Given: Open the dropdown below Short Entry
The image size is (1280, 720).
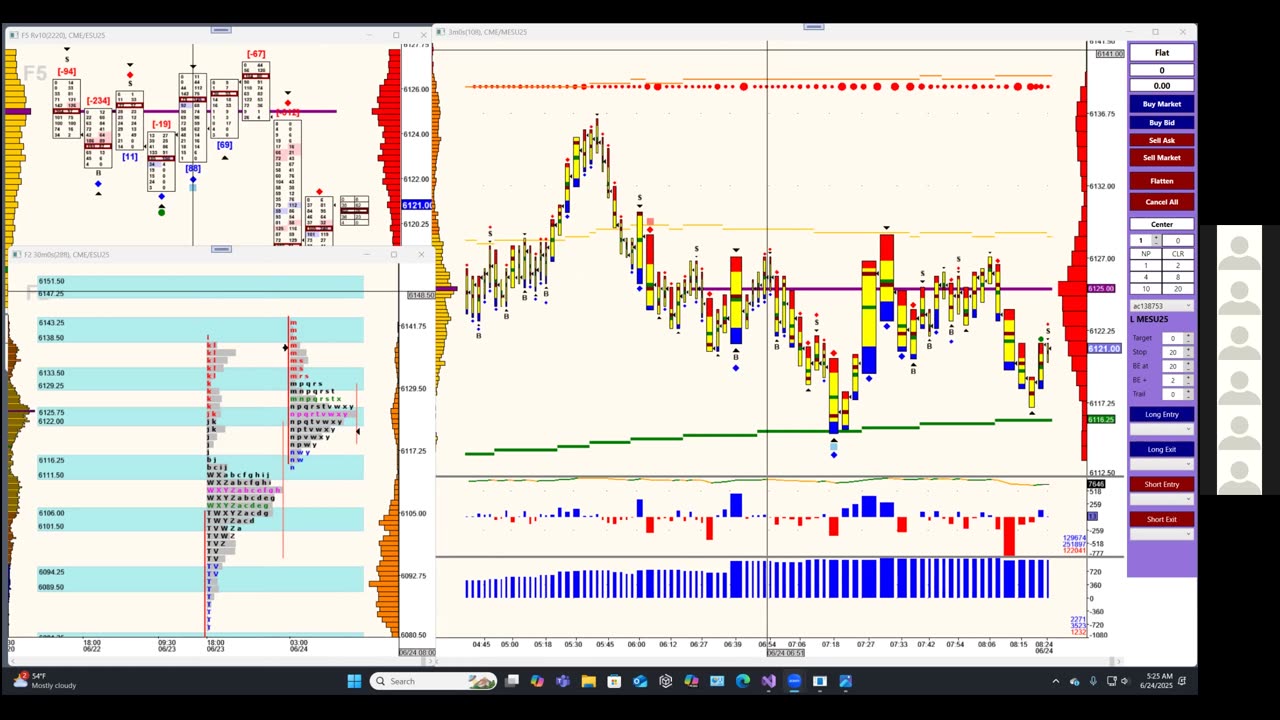Looking at the screenshot, I should pos(1162,499).
